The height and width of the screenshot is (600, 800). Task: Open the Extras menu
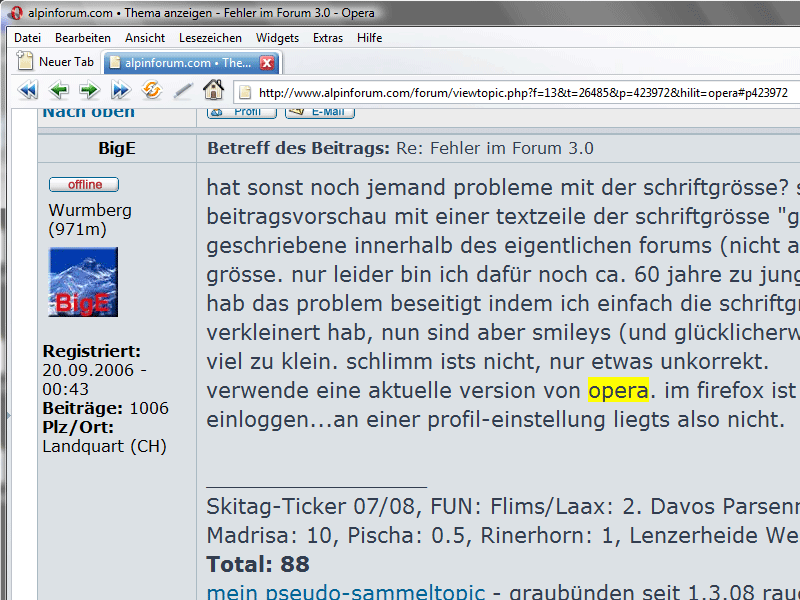(327, 38)
